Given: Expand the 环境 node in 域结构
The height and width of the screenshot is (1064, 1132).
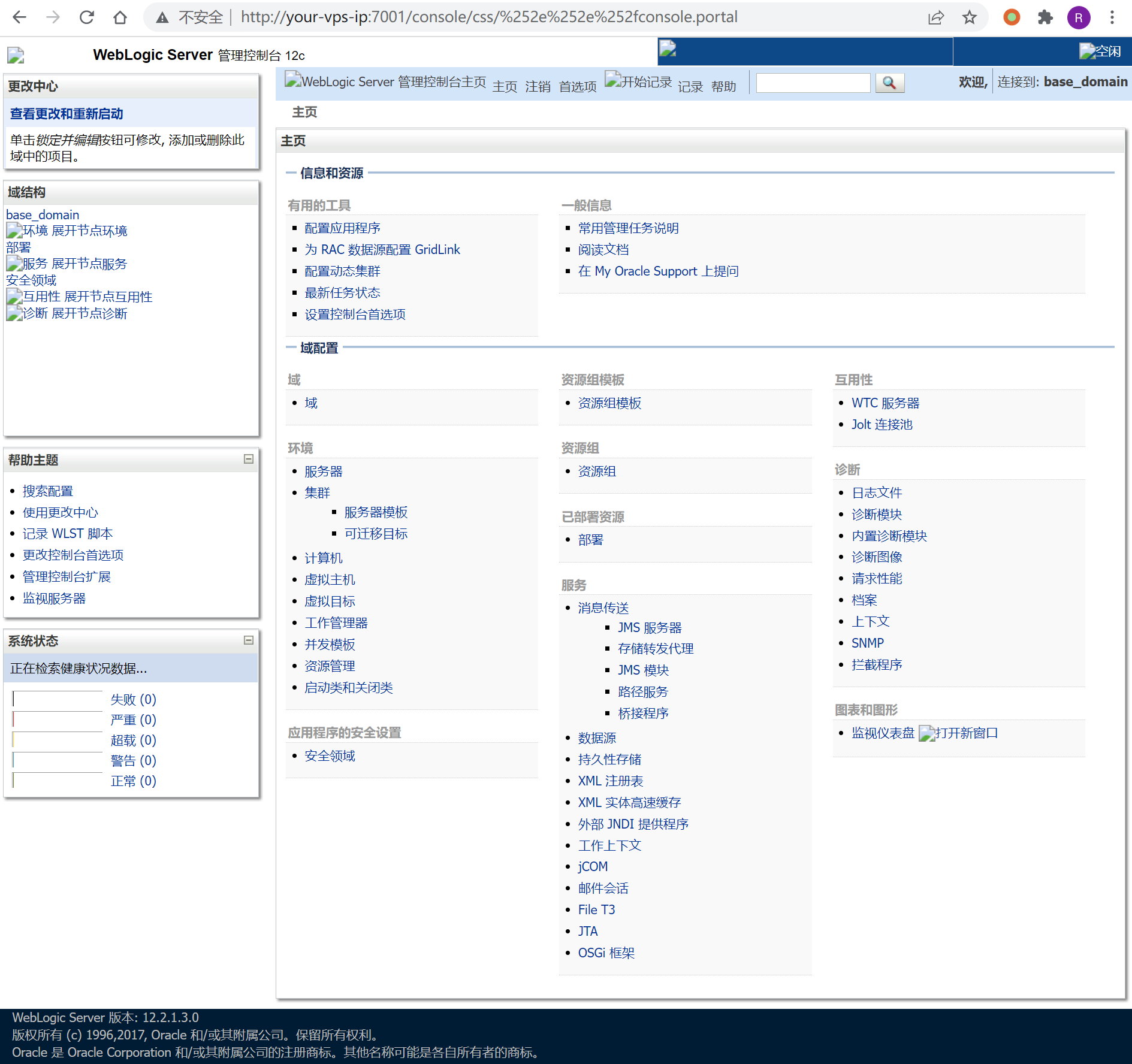Looking at the screenshot, I should 14,230.
